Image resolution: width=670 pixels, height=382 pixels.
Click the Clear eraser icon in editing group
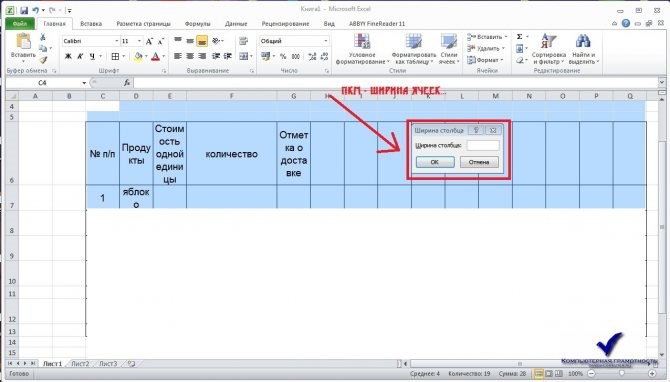520,60
